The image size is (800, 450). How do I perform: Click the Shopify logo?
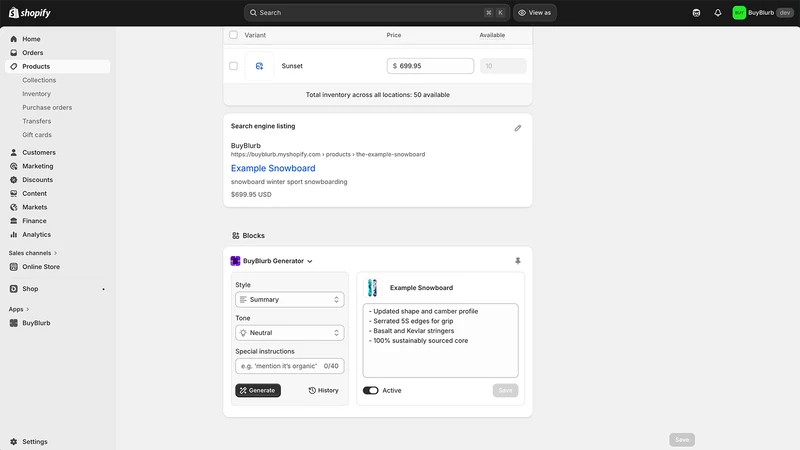(30, 13)
